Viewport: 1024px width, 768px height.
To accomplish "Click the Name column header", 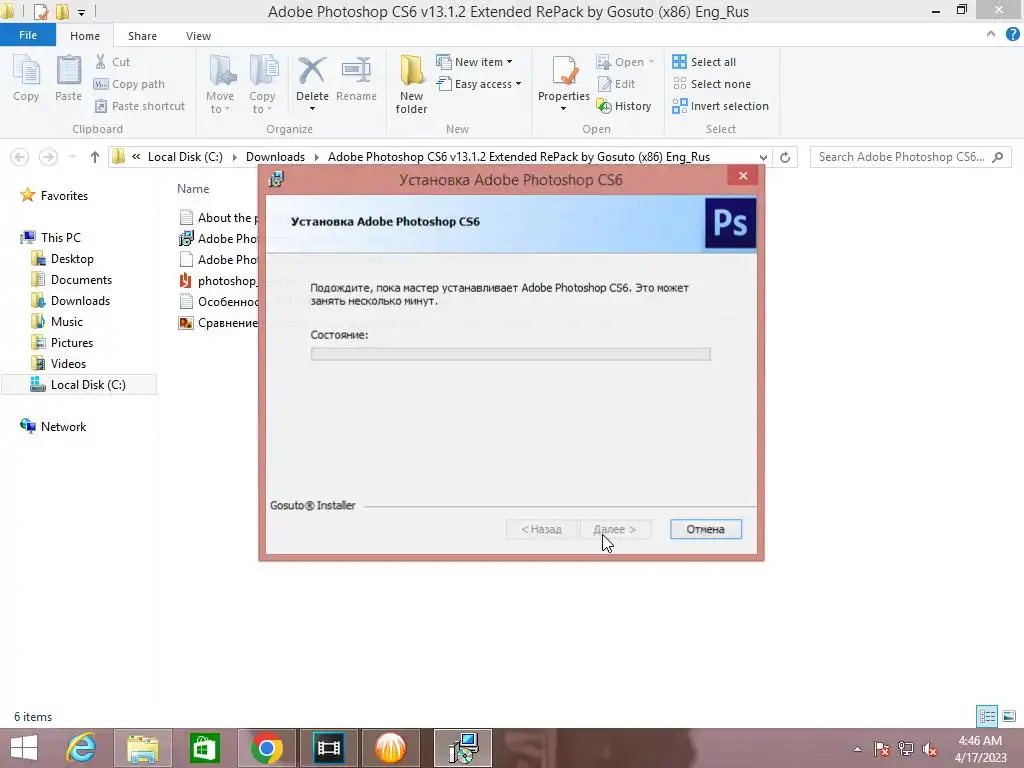I will (x=193, y=189).
